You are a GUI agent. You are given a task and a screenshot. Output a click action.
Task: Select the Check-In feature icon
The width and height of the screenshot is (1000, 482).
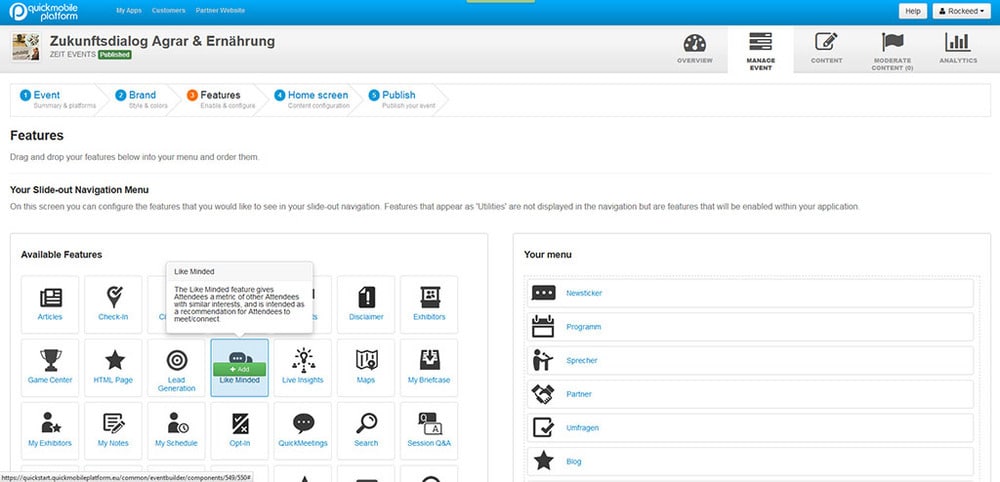(x=113, y=298)
